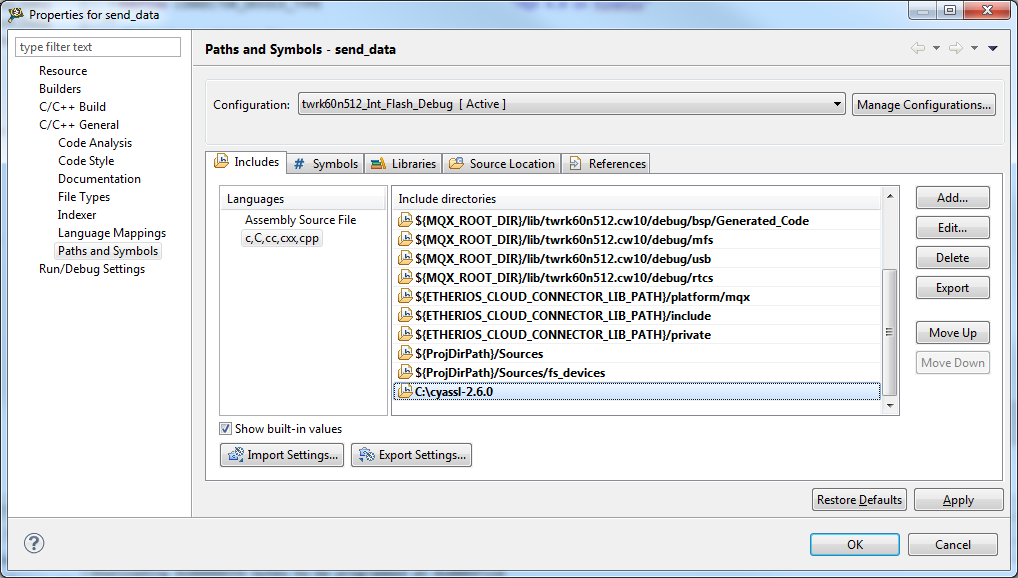Click the Import Settings button icon
The width and height of the screenshot is (1018, 578).
[x=236, y=455]
